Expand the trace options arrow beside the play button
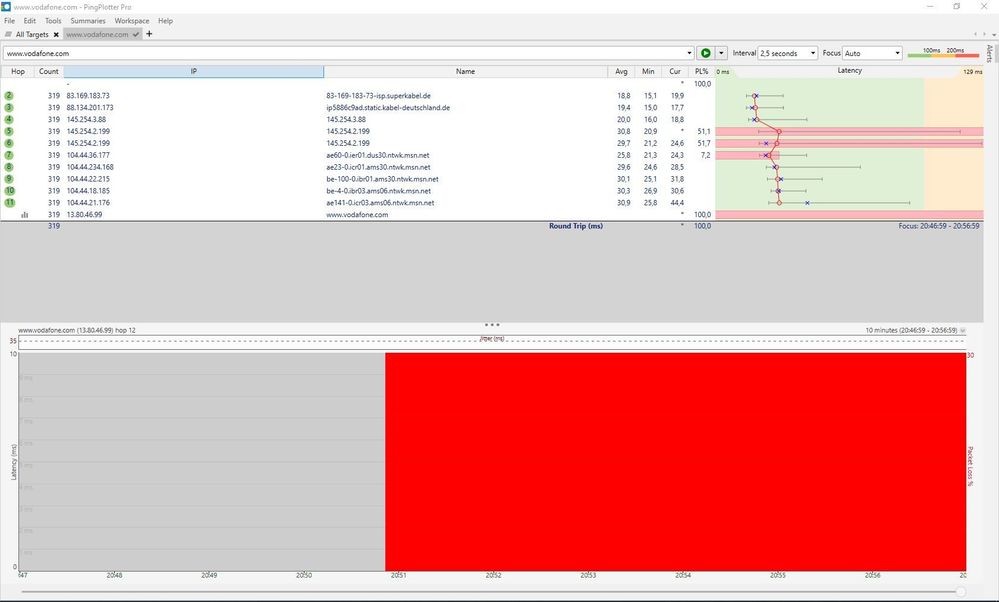This screenshot has height=602, width=999. point(720,53)
